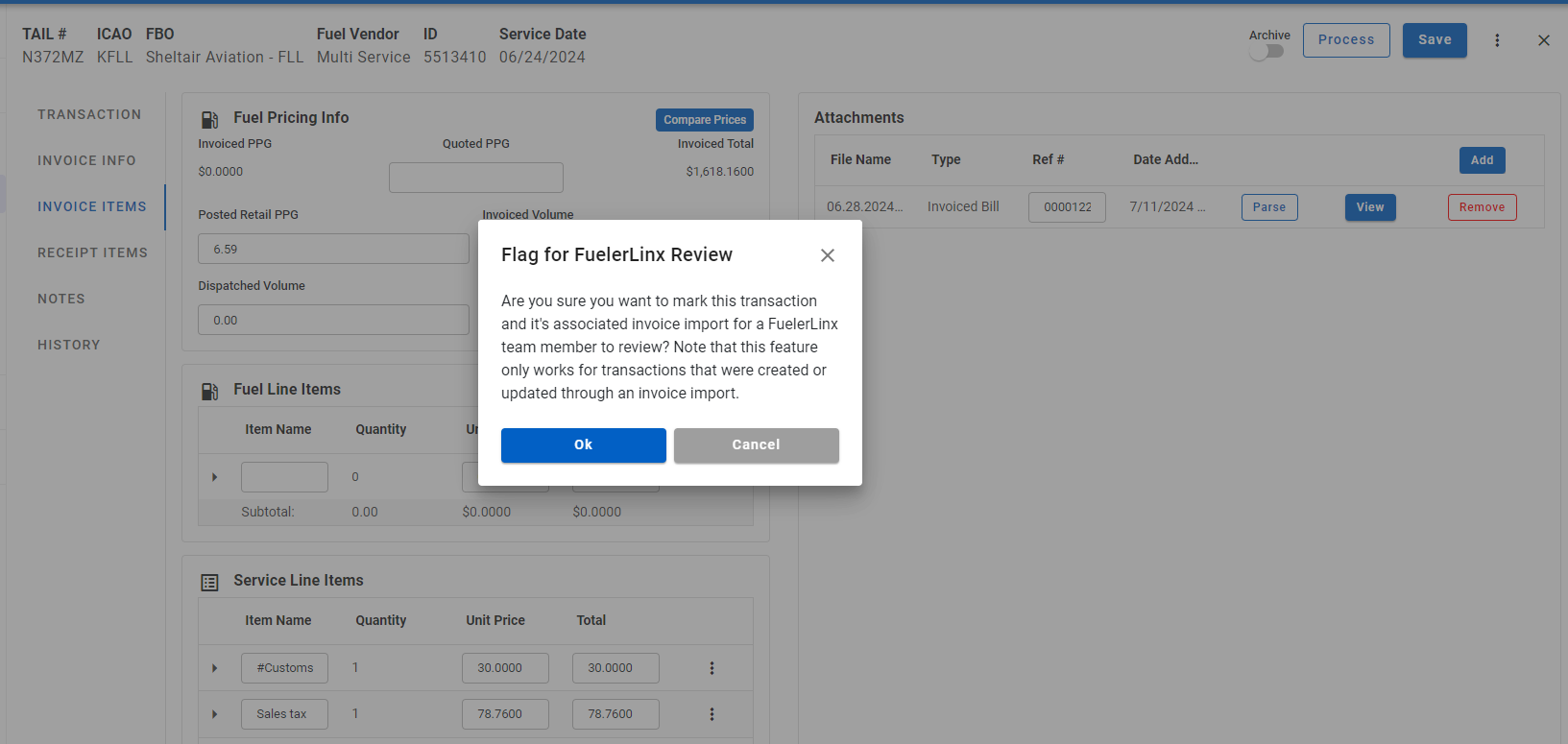
Task: Open the options menu for the #Customs row
Action: tap(712, 668)
